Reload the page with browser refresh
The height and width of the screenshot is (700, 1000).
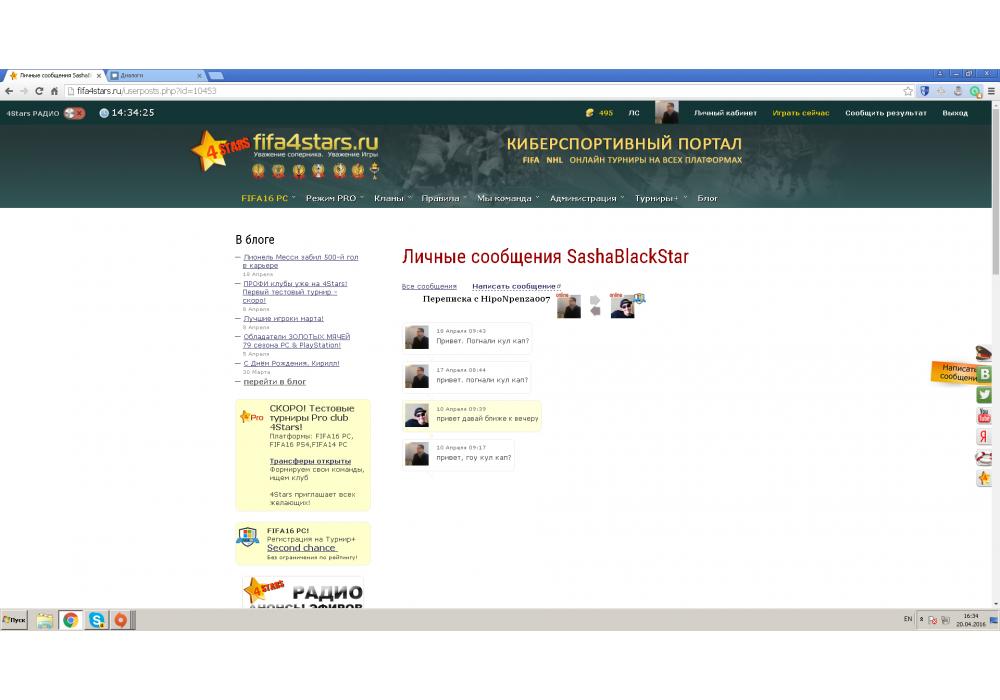(x=40, y=91)
